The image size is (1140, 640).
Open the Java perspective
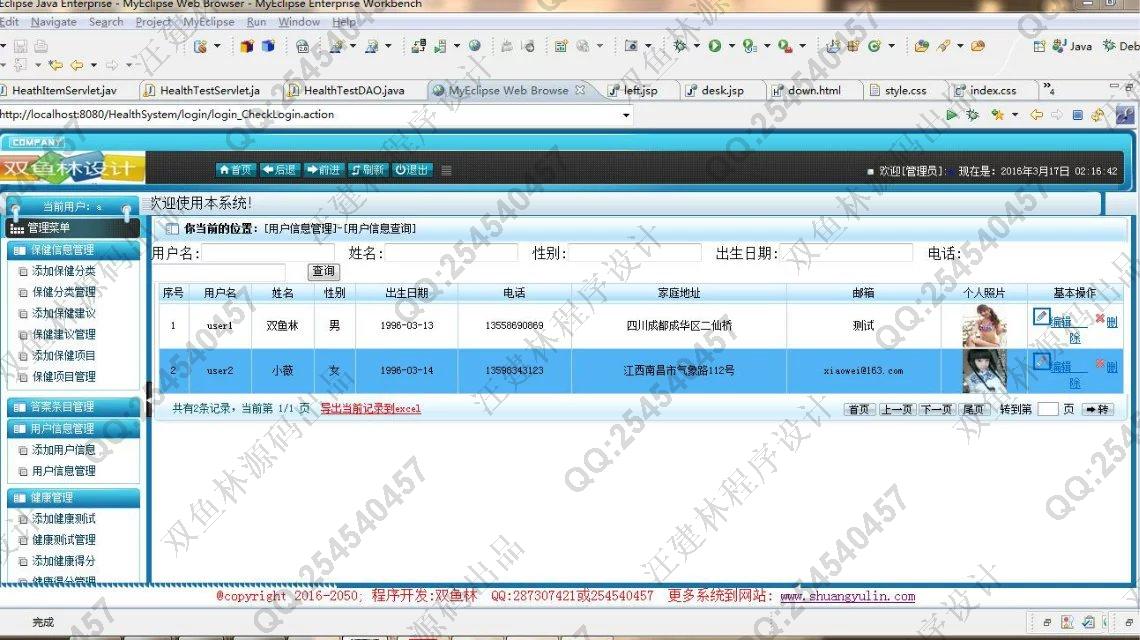click(x=1070, y=46)
